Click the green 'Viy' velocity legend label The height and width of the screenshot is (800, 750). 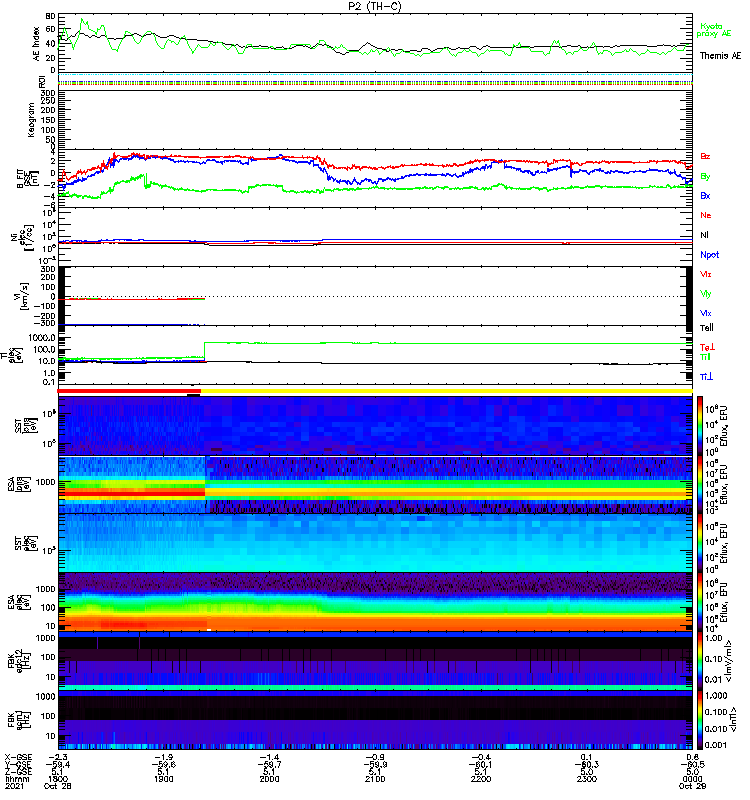(x=706, y=294)
